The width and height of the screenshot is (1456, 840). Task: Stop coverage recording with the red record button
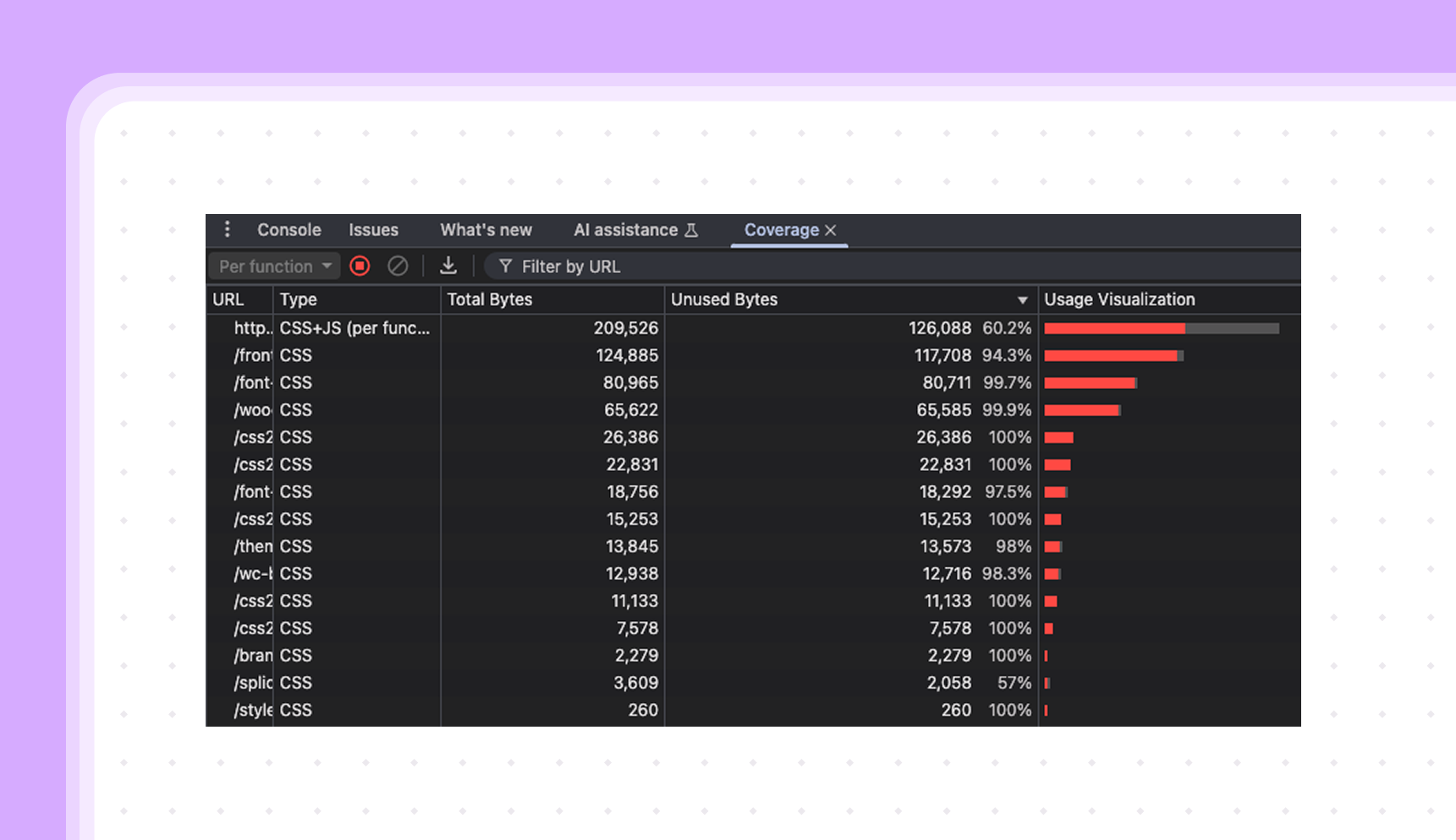point(360,266)
